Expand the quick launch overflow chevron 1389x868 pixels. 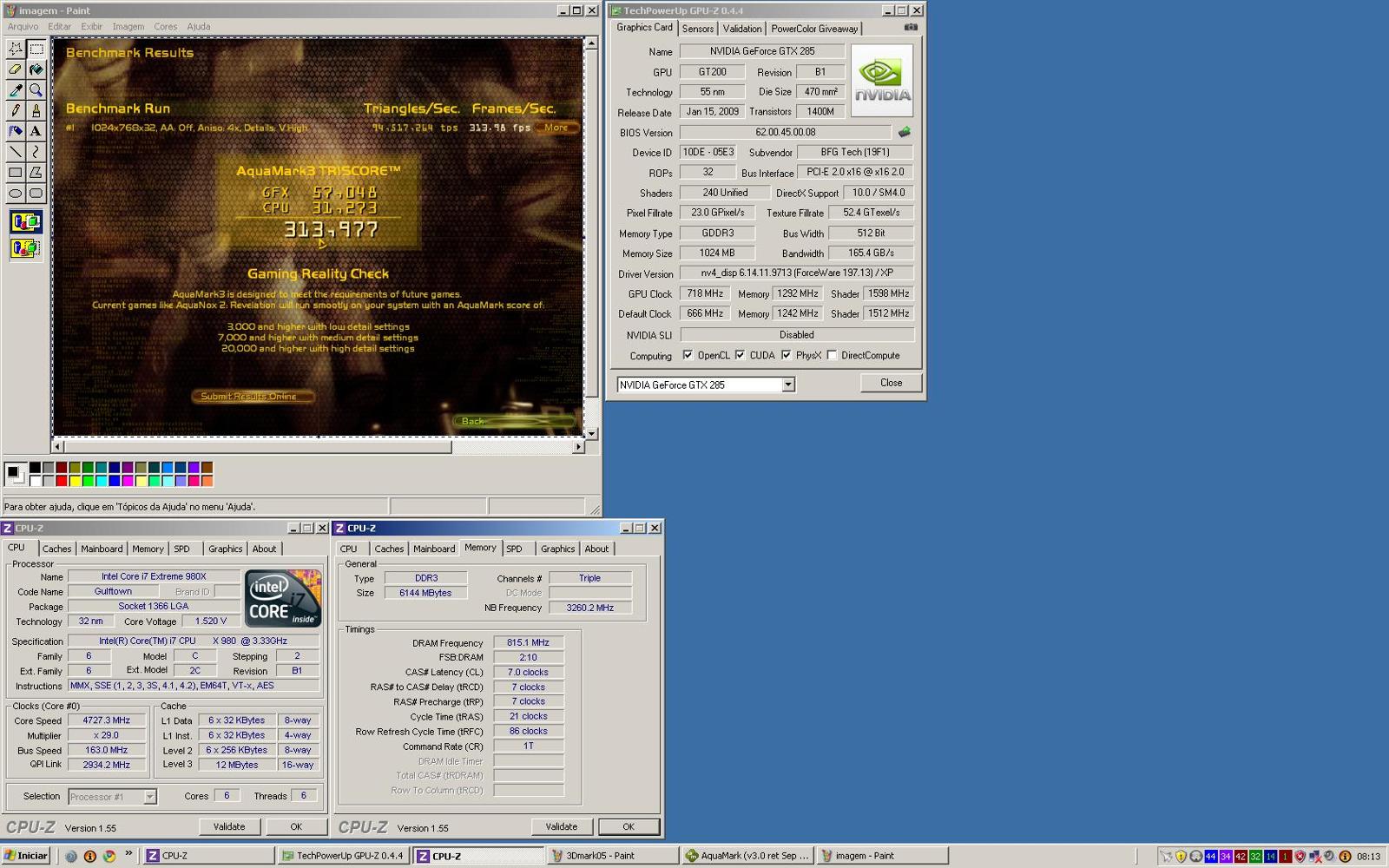[x=128, y=854]
